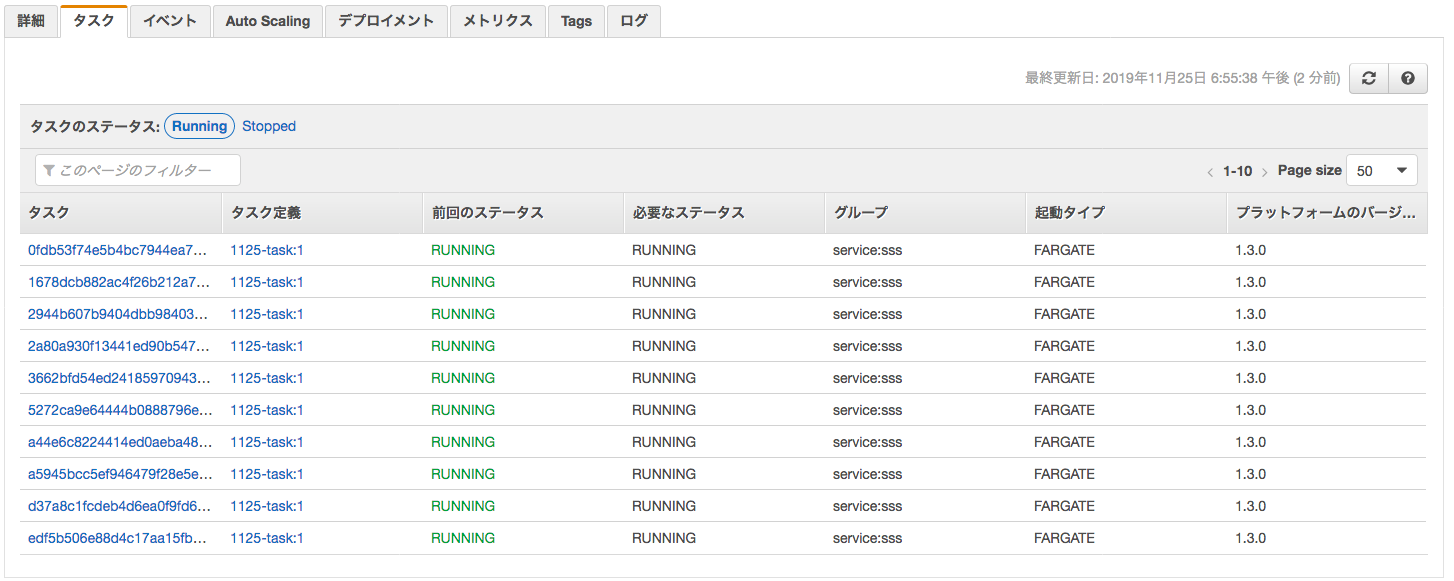Select the Tags tab
Screen dimensions: 1454x581
click(x=576, y=21)
